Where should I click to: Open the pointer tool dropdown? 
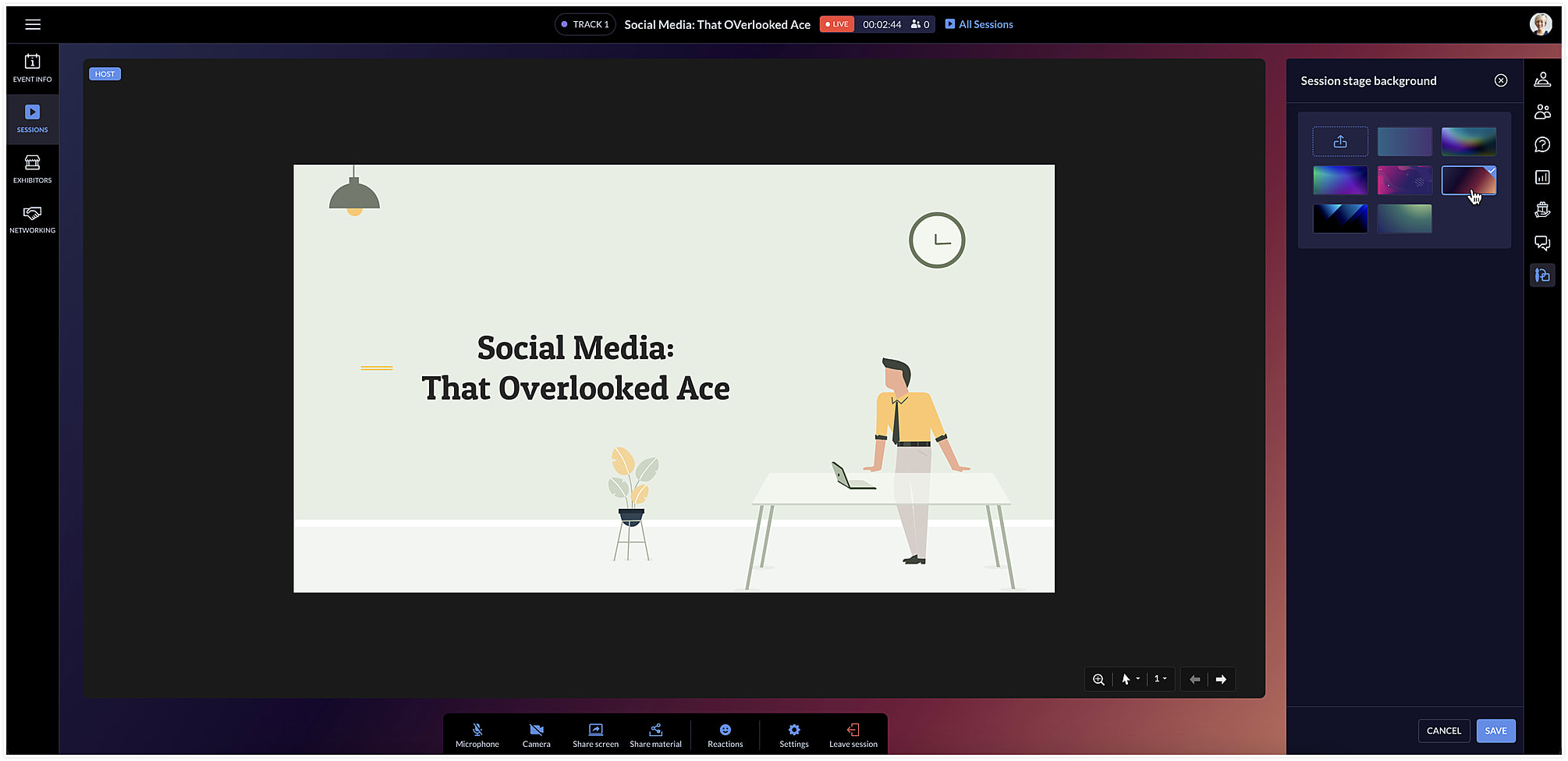[1131, 679]
